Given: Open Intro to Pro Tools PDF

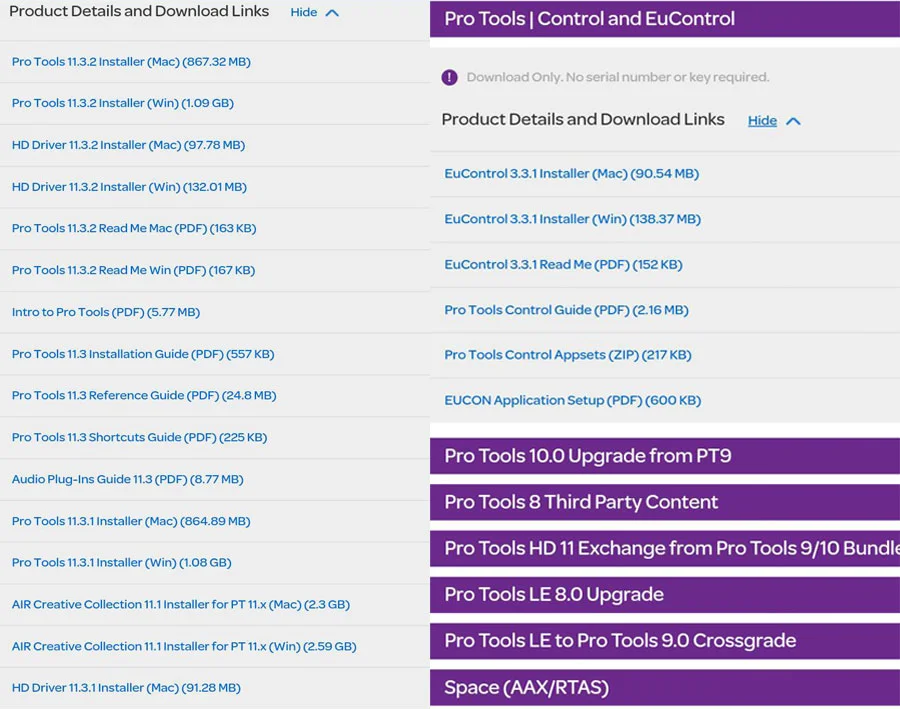Looking at the screenshot, I should pos(106,312).
